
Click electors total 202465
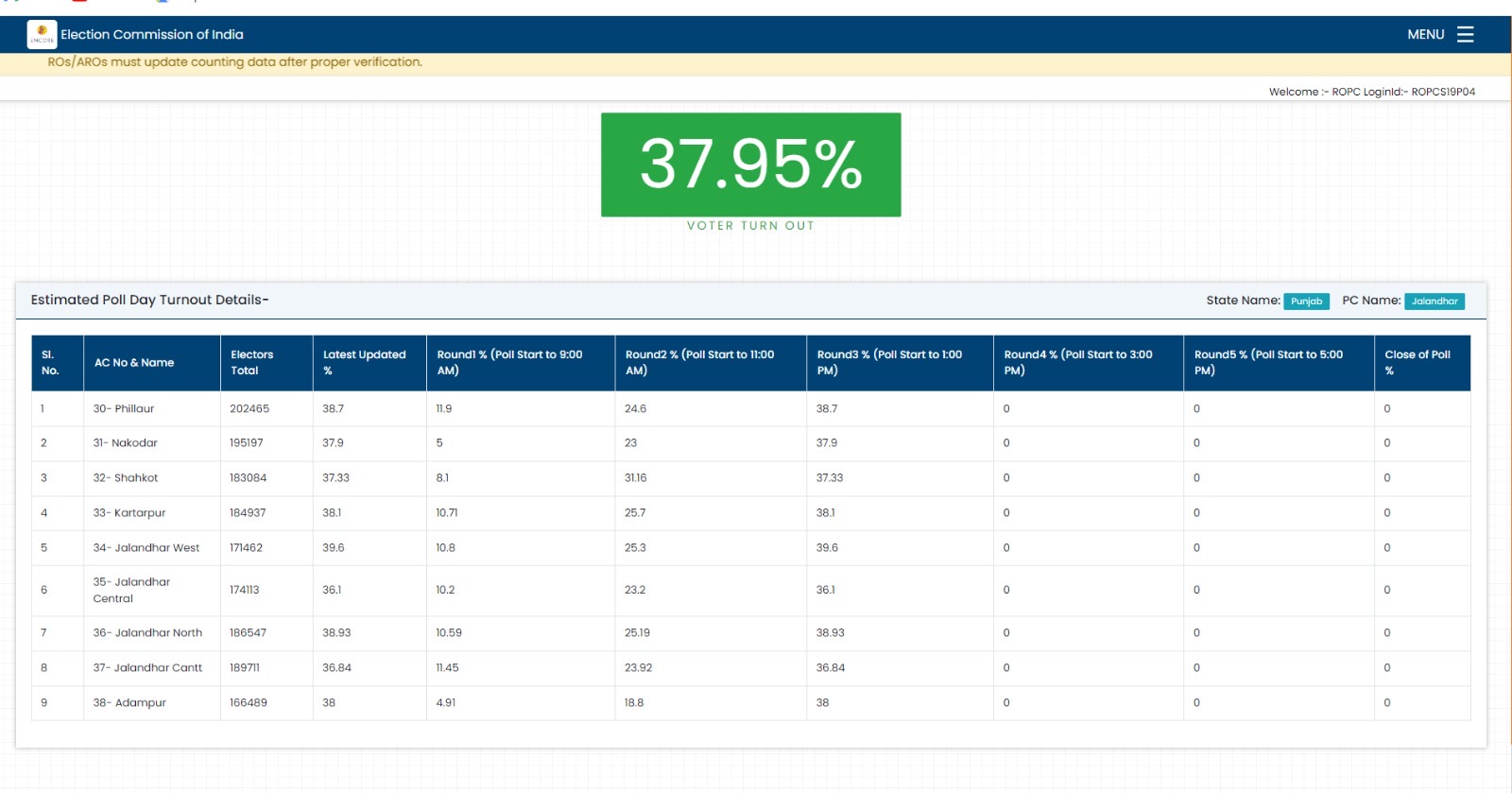249,408
